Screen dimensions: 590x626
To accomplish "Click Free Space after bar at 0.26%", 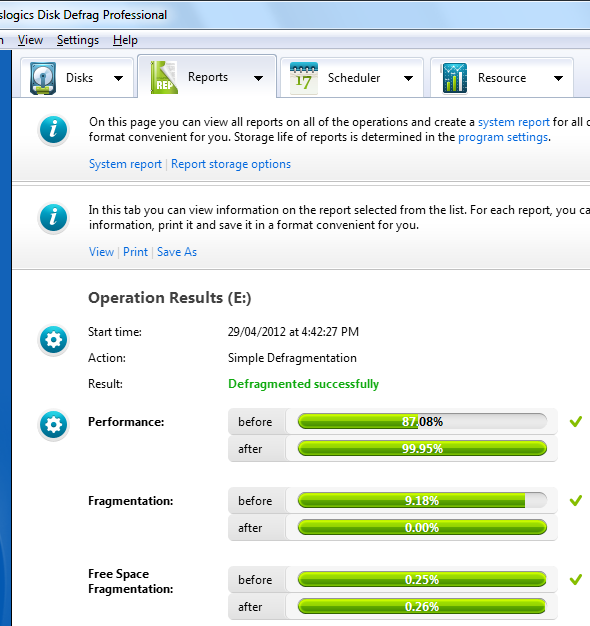I will 422,606.
